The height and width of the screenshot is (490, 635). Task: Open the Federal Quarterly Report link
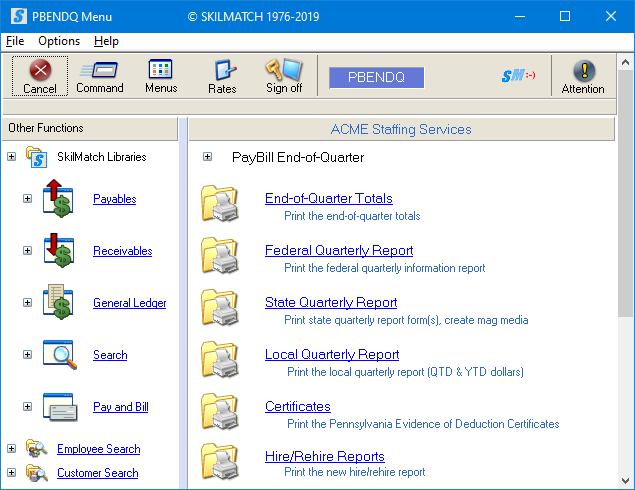[339, 250]
